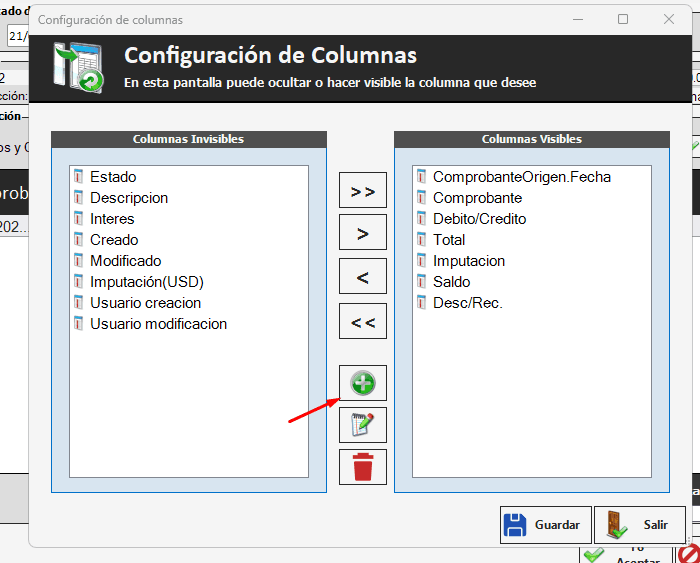Click the icon next to Total item
This screenshot has width=700, height=563.
(x=421, y=240)
